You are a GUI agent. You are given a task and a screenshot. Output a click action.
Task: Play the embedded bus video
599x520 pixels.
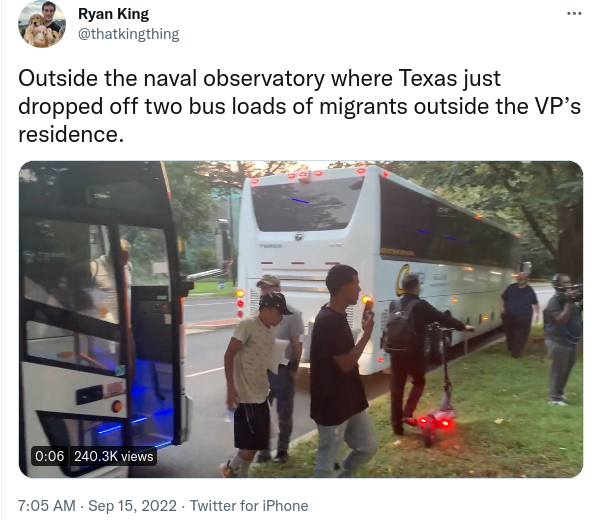click(301, 319)
